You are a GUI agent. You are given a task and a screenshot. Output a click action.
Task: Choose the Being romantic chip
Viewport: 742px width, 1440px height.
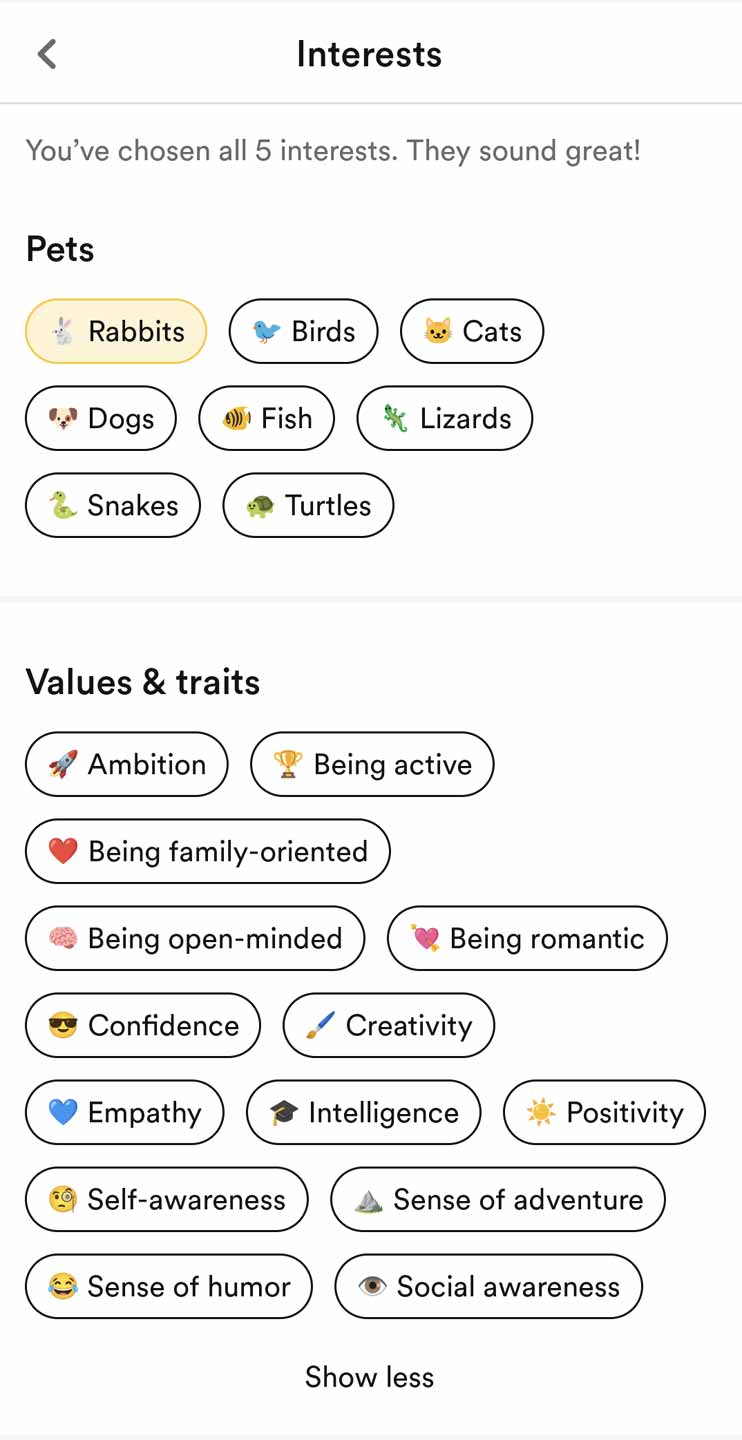click(x=527, y=938)
